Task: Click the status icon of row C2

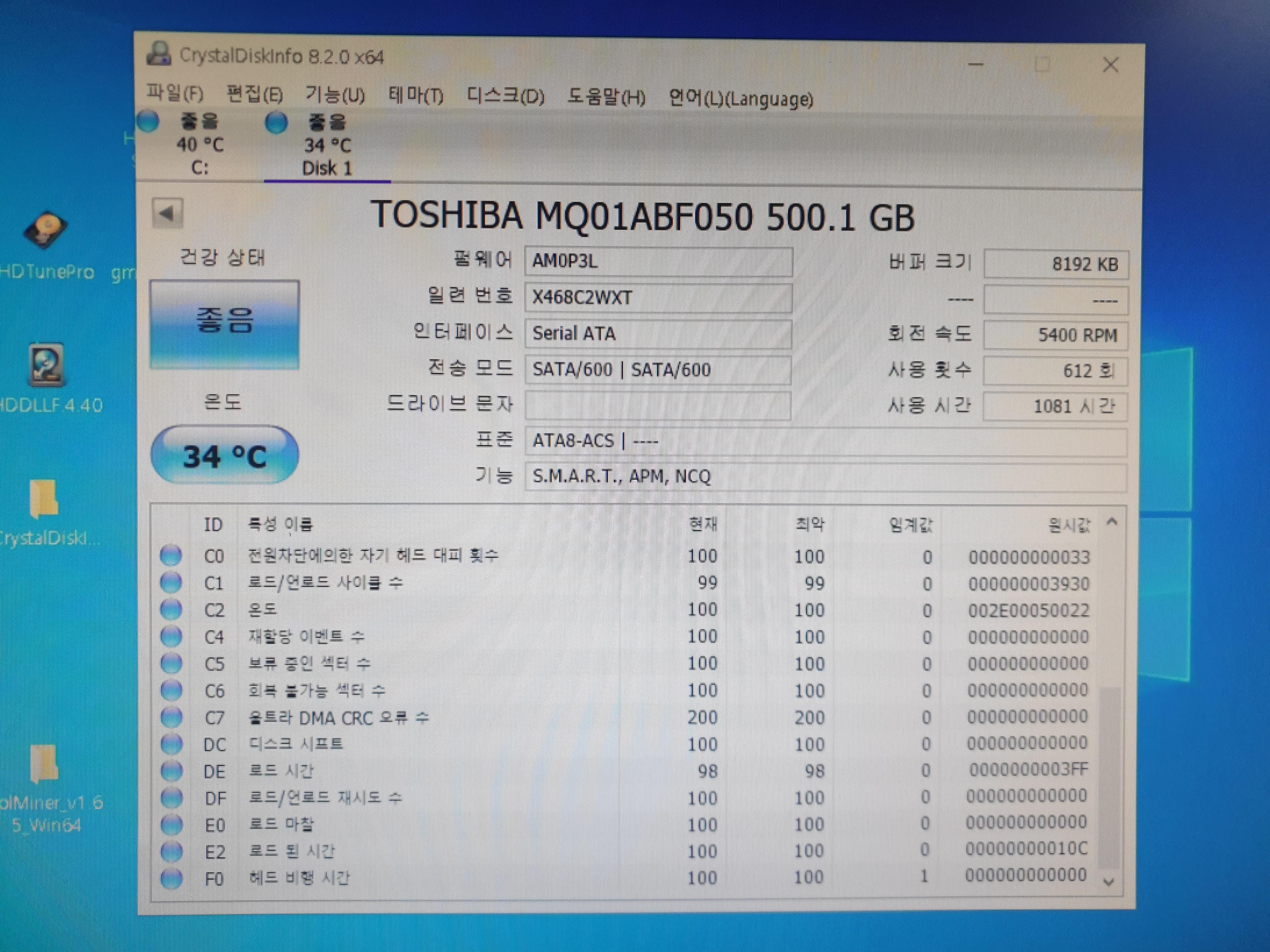Action: [x=171, y=609]
